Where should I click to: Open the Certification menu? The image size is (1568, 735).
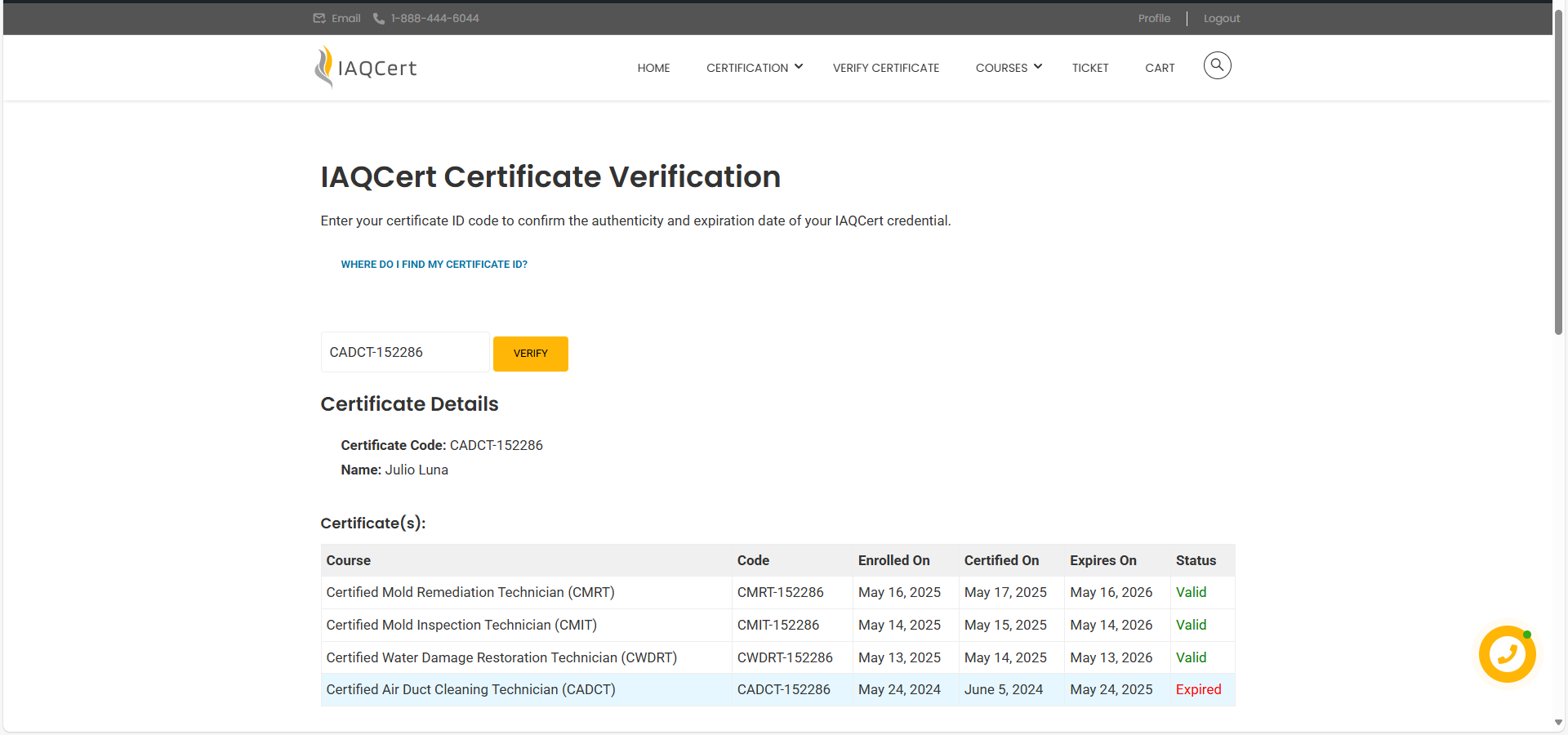[x=747, y=68]
